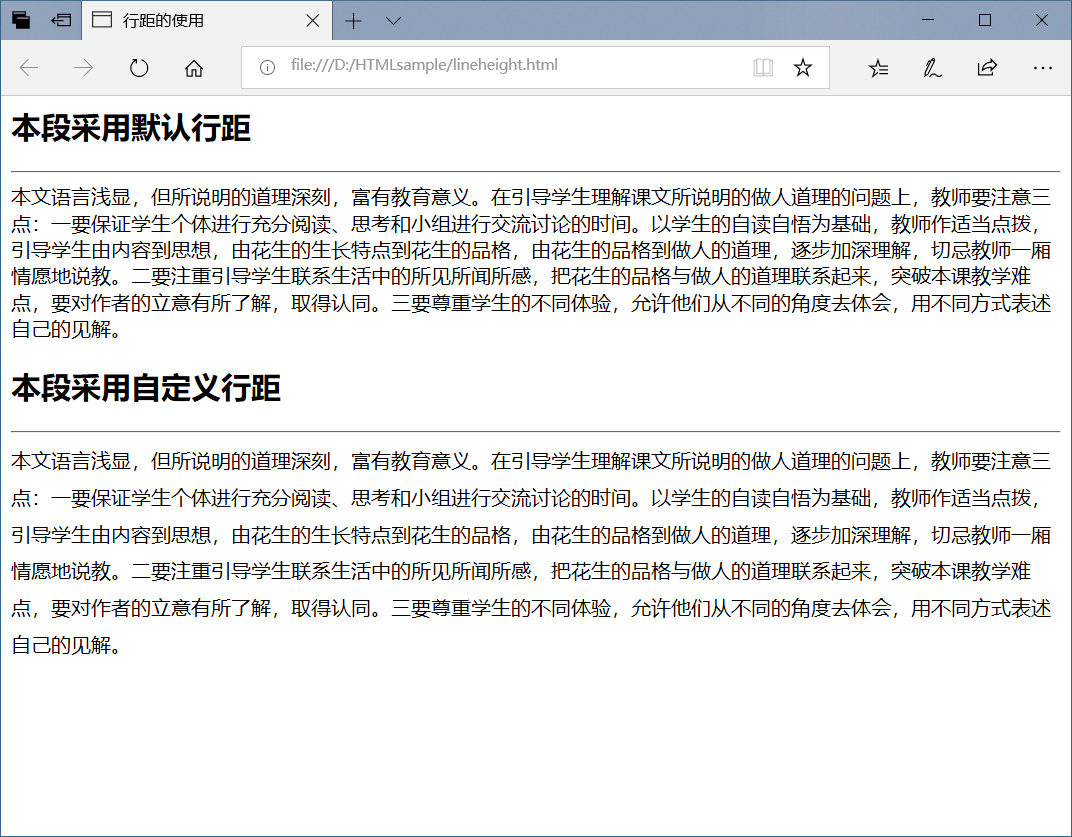Go back to previous page

(x=29, y=68)
